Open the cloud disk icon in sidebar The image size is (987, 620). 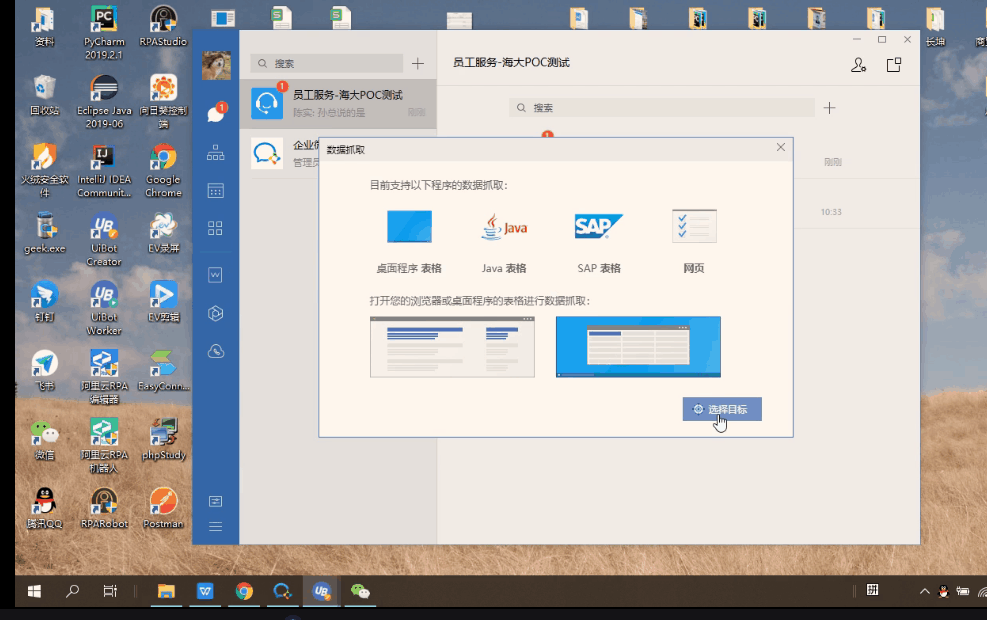click(x=215, y=351)
